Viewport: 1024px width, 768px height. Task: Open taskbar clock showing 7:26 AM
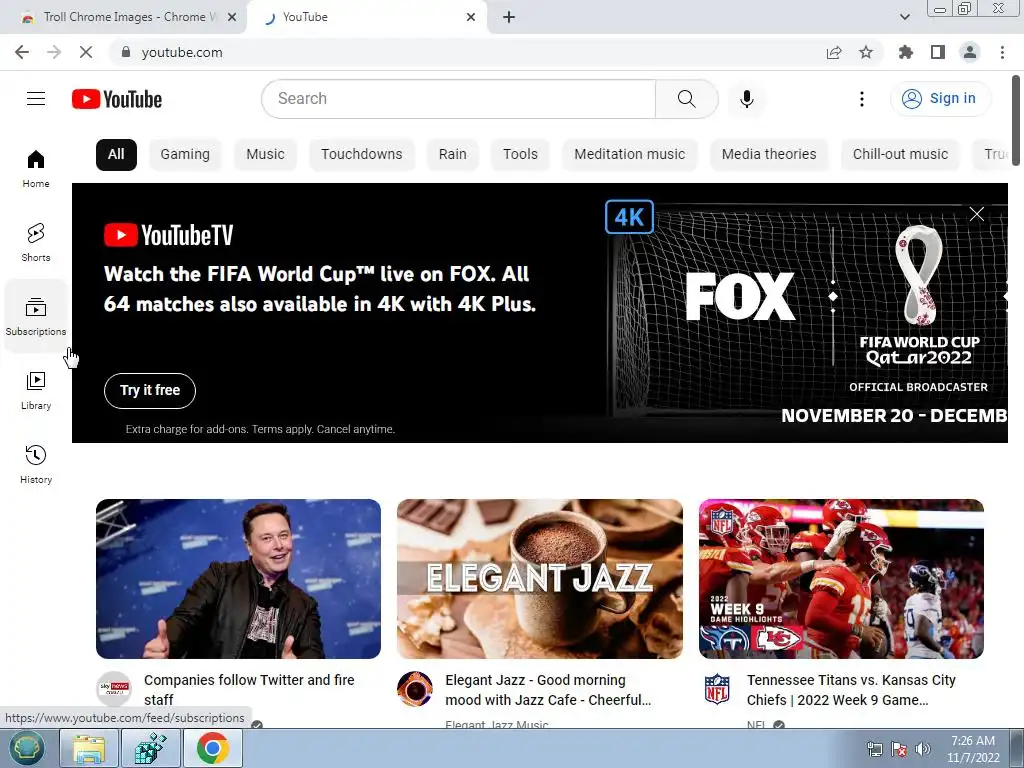[973, 749]
